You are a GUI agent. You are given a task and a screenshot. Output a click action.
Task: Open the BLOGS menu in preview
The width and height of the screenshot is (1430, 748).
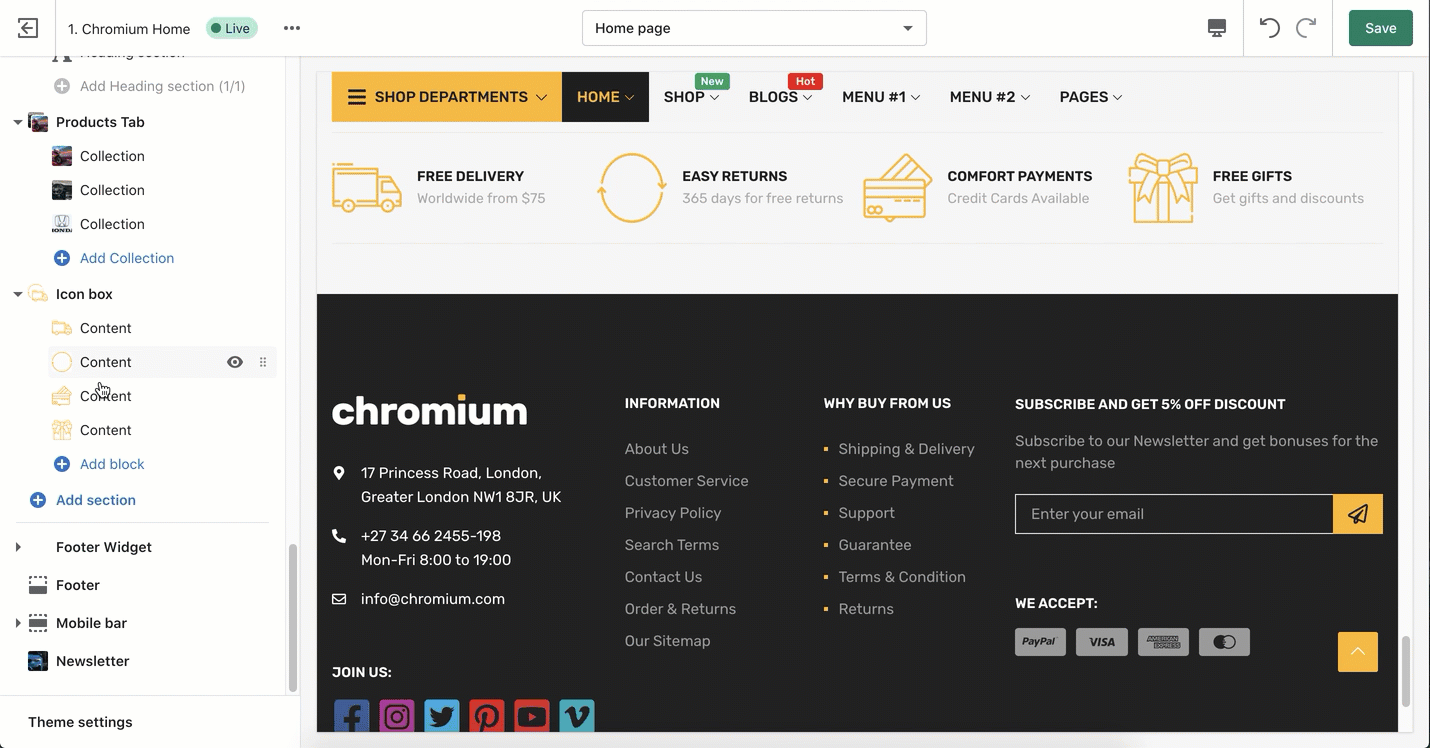coord(780,97)
